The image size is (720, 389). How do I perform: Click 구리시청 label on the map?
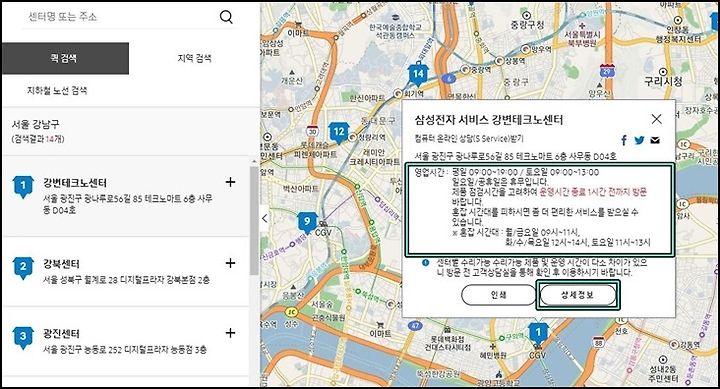[663, 81]
